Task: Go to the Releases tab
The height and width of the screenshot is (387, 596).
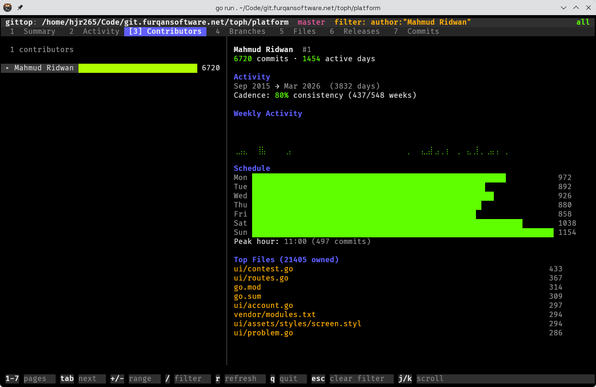Action: (x=355, y=31)
